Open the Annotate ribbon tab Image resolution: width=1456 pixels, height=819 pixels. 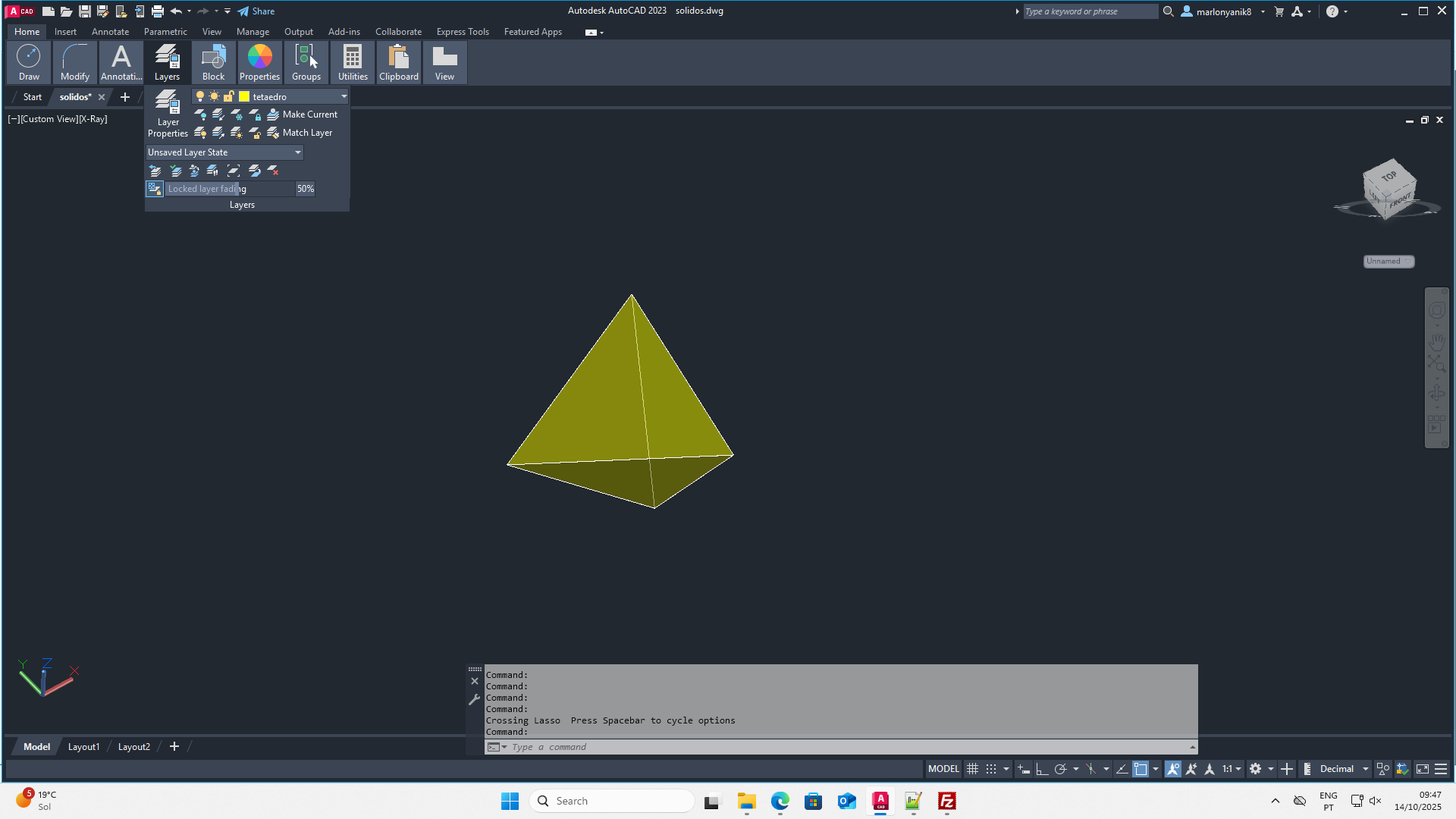pyautogui.click(x=110, y=32)
